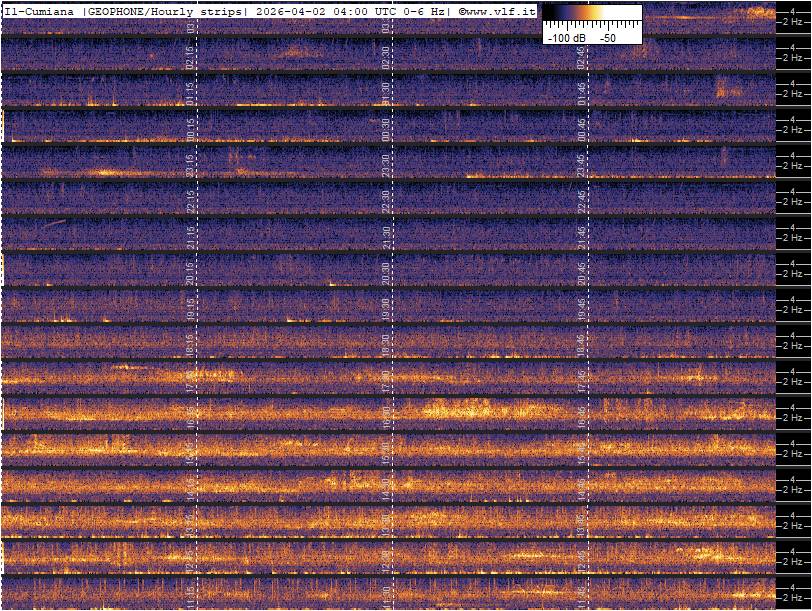Click the 19:30 time marker
Image resolution: width=812 pixels, height=611 pixels.
pos(386,309)
